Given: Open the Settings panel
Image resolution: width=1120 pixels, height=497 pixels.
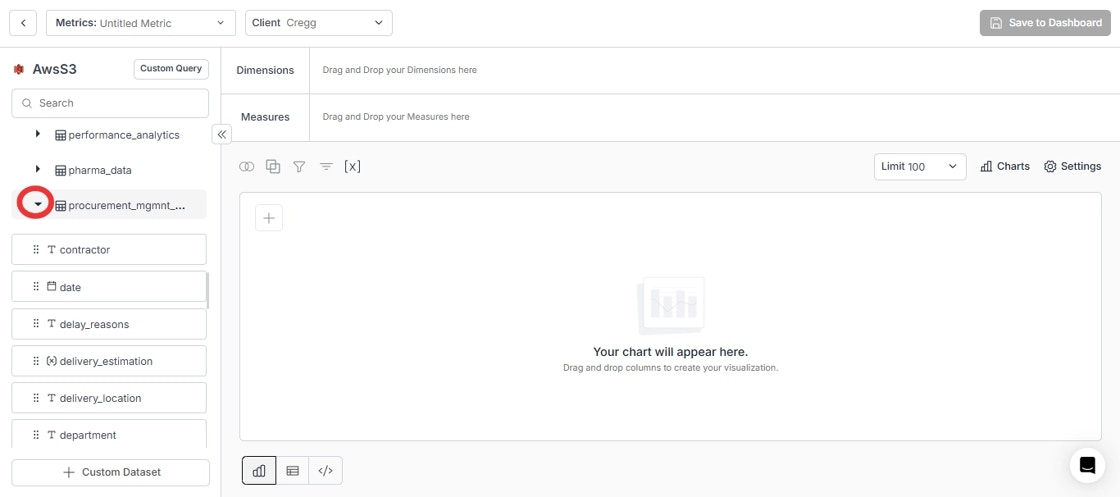Looking at the screenshot, I should coord(1073,166).
